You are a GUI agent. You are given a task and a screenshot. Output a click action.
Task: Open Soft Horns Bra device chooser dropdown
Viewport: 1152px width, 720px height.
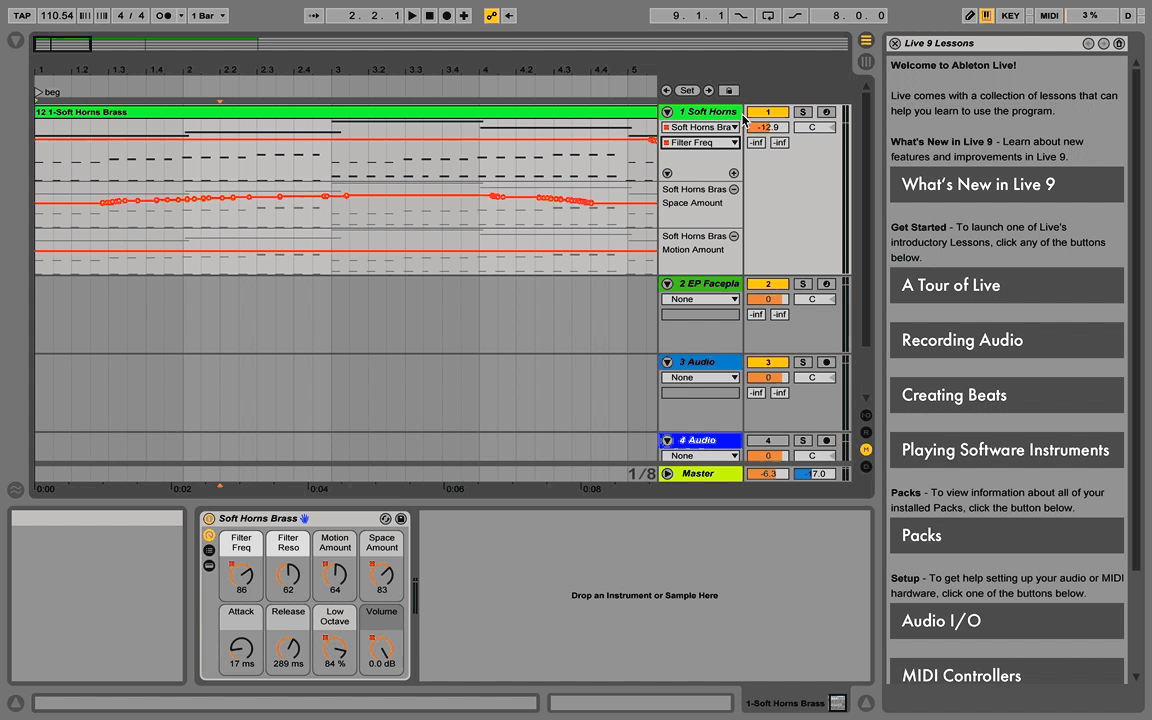[700, 127]
